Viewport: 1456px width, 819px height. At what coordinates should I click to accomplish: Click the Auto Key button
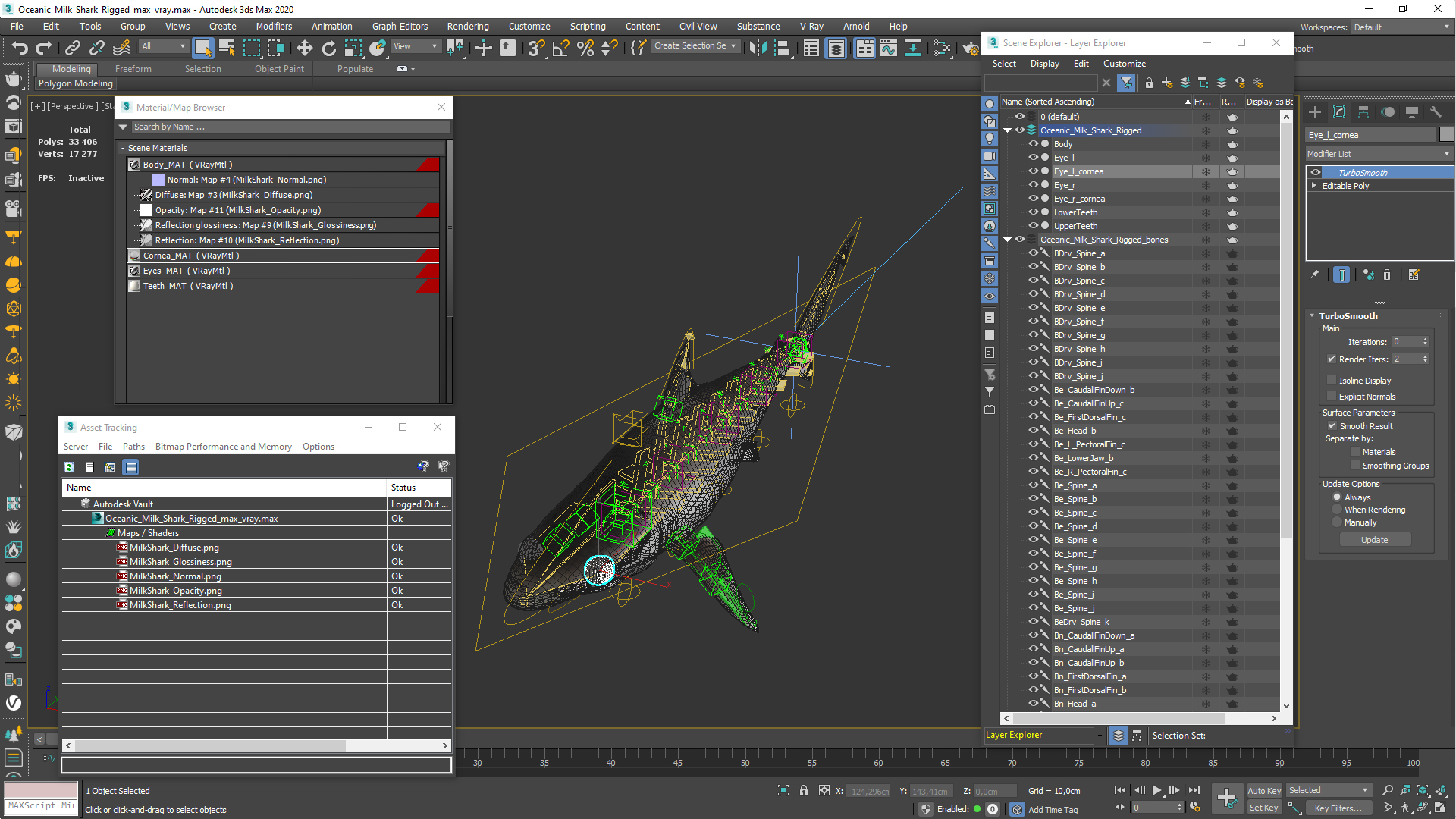[1264, 791]
